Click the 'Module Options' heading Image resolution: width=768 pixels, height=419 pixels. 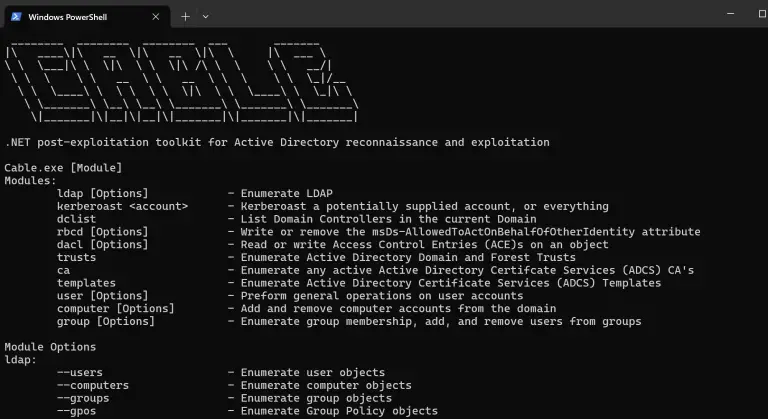pos(50,347)
